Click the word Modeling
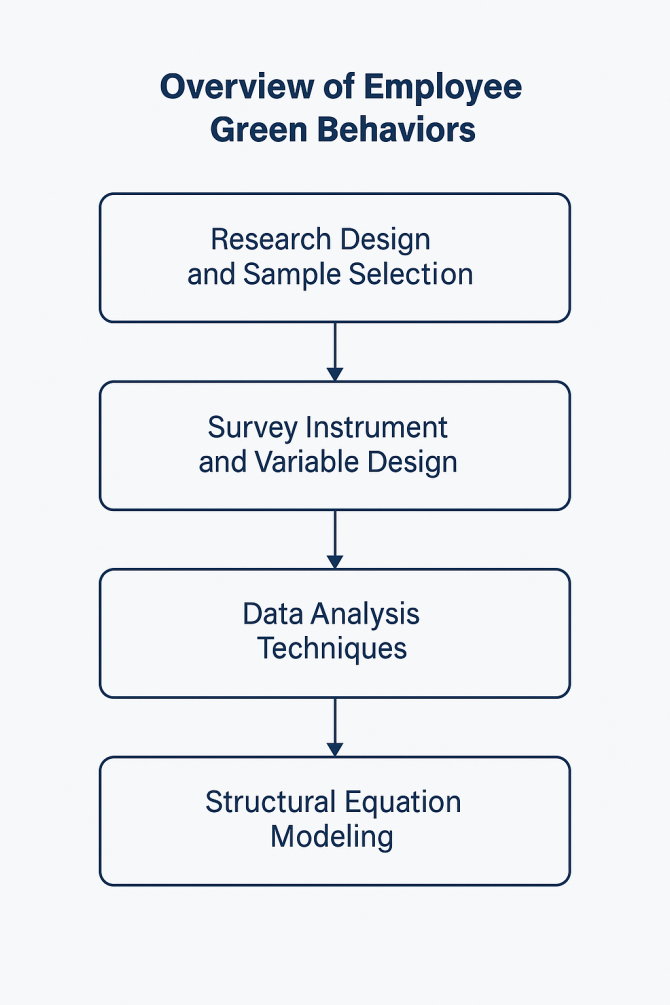This screenshot has height=1005, width=670. click(x=332, y=837)
